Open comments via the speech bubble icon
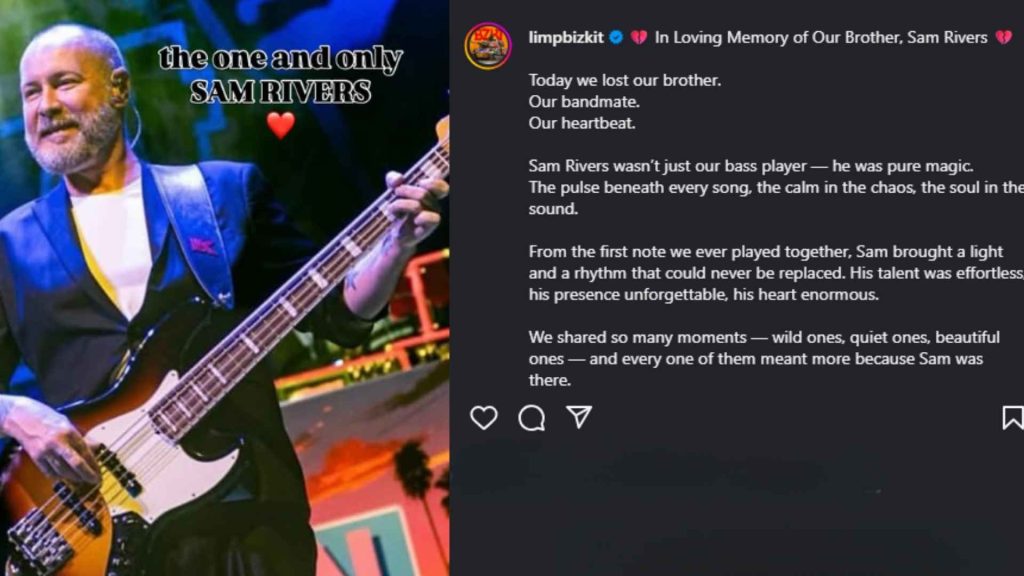This screenshot has width=1024, height=576. tap(532, 417)
